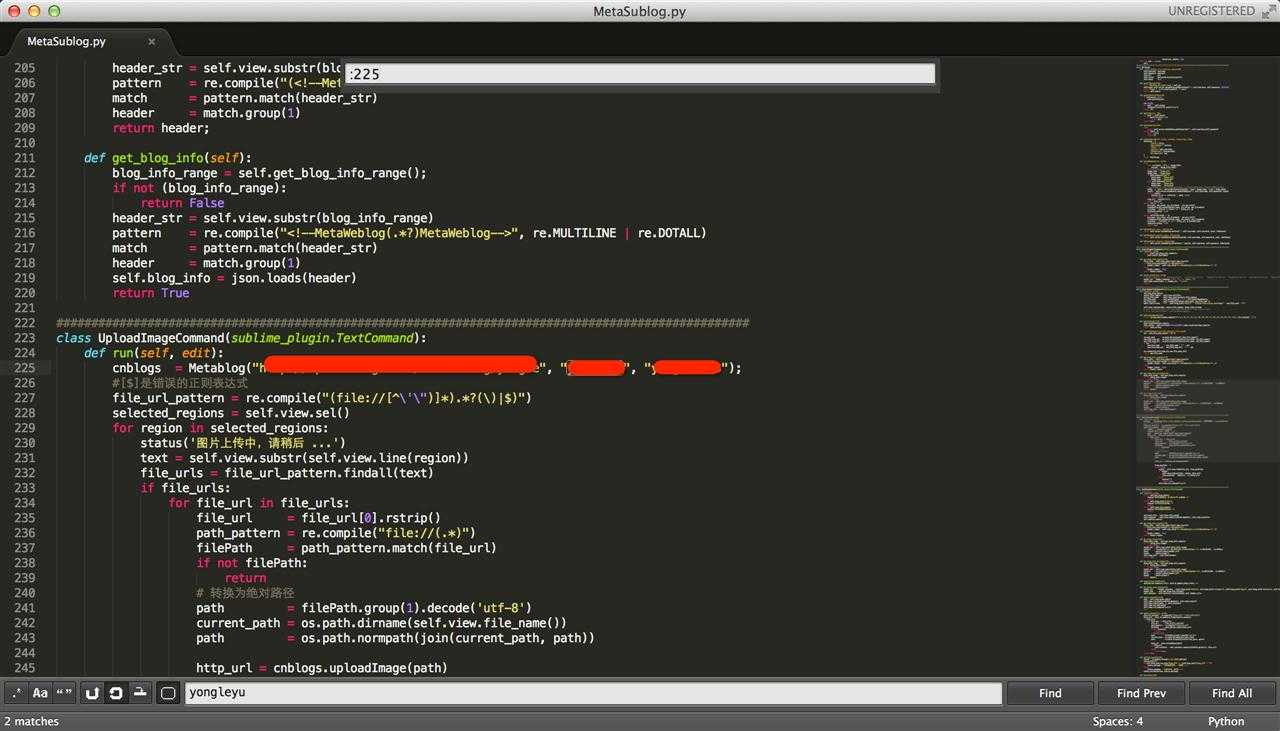Image resolution: width=1280 pixels, height=731 pixels.
Task: Click the return False statement
Action: pyautogui.click(x=182, y=203)
